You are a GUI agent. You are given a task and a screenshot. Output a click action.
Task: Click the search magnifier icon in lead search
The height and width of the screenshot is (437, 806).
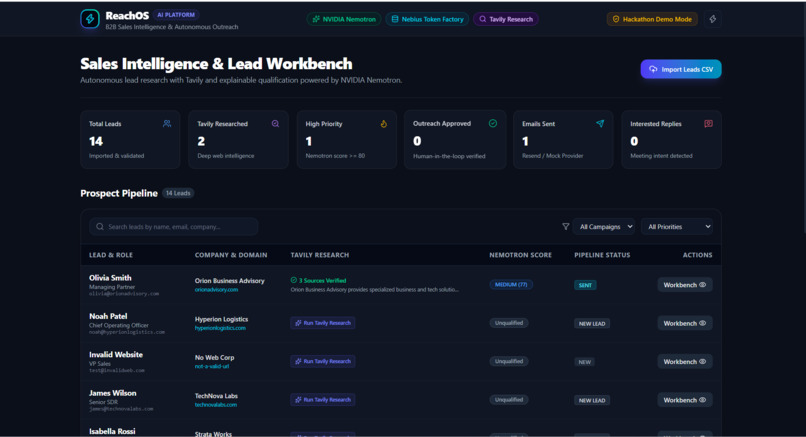click(100, 226)
